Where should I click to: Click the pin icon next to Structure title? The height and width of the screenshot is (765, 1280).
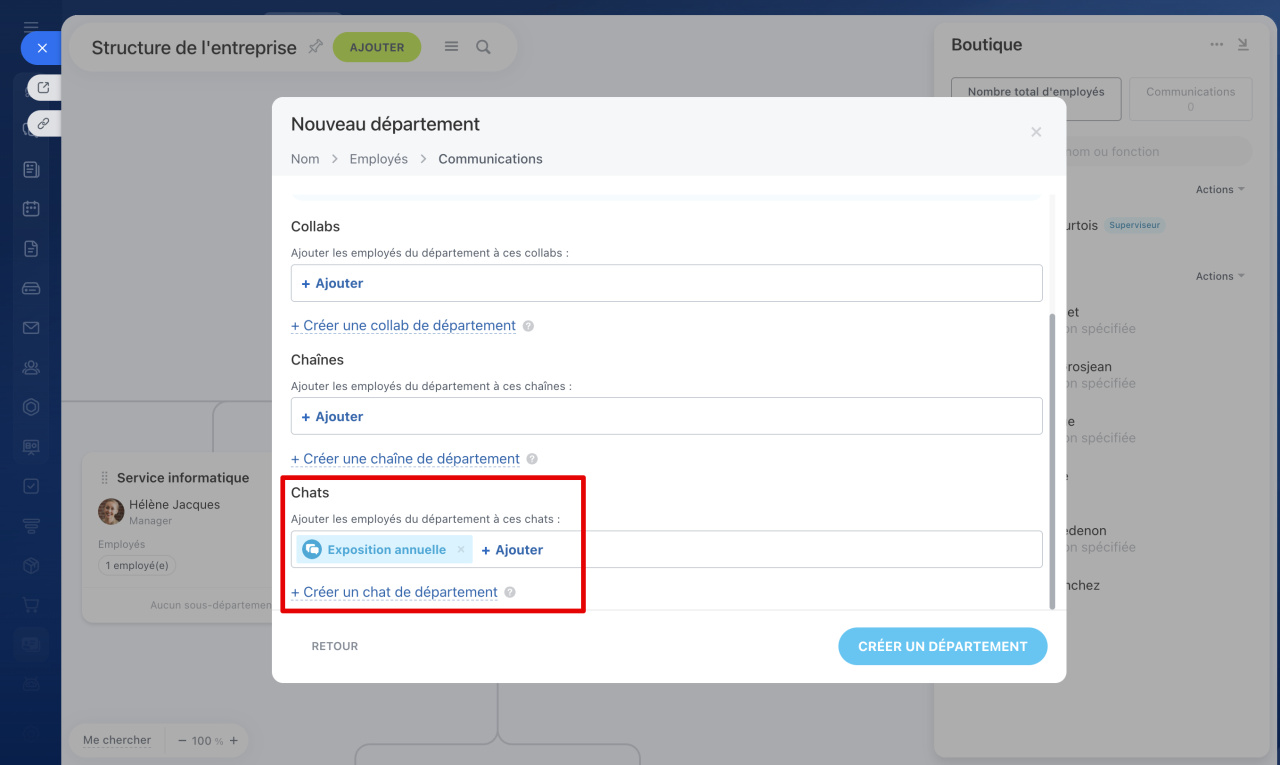click(315, 47)
